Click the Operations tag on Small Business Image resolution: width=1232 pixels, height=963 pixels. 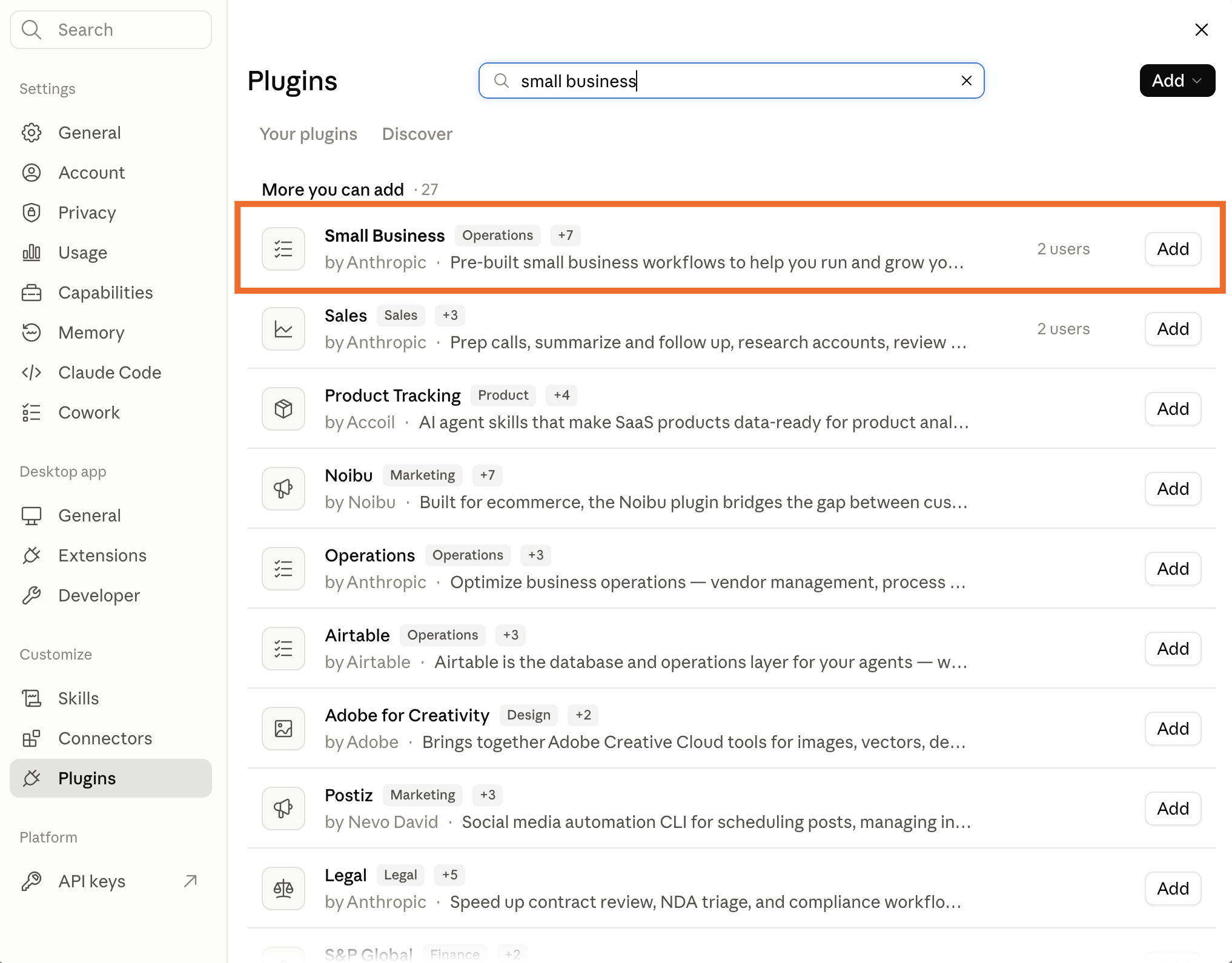pos(498,236)
